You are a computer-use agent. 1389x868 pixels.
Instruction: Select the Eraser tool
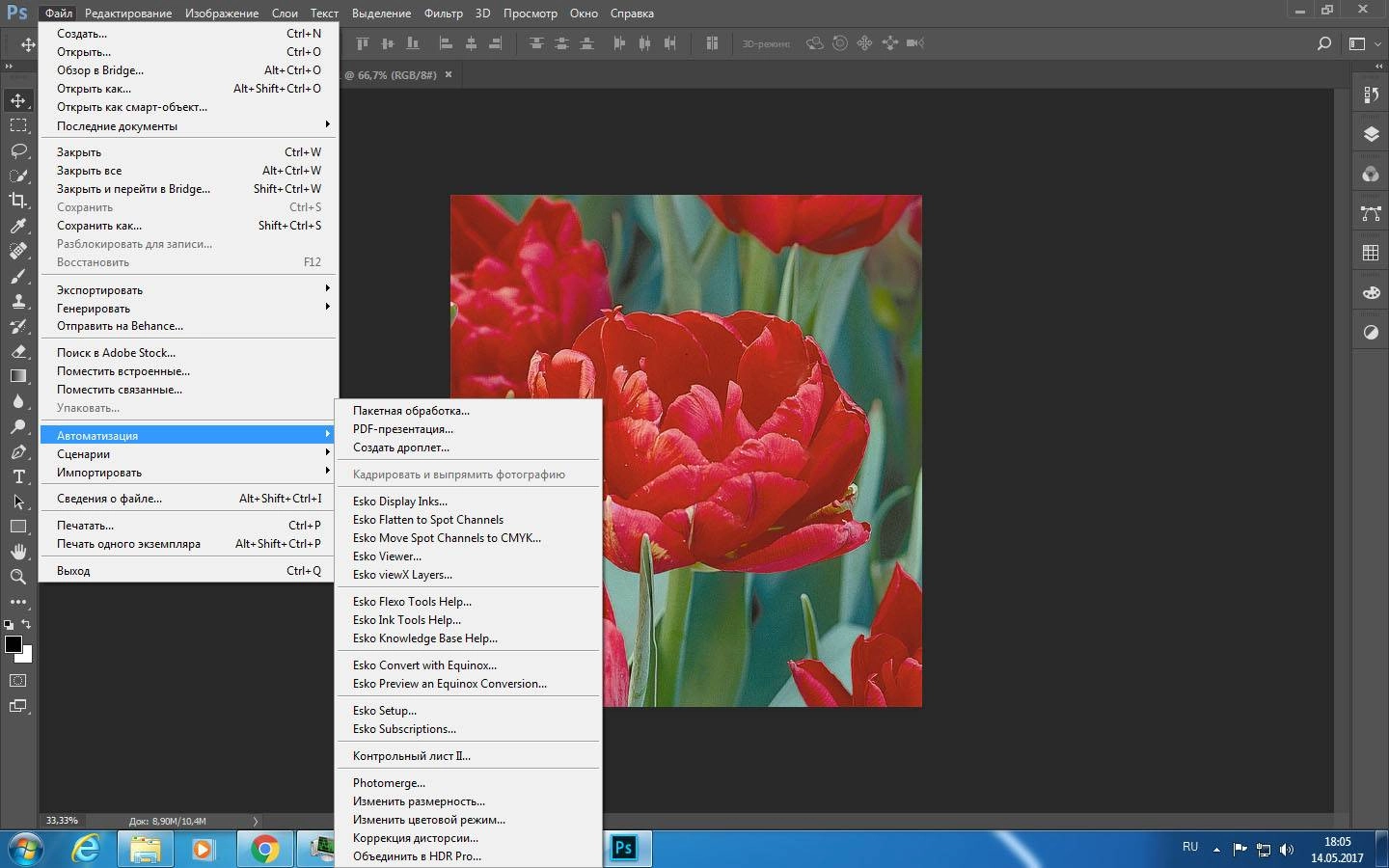click(18, 351)
